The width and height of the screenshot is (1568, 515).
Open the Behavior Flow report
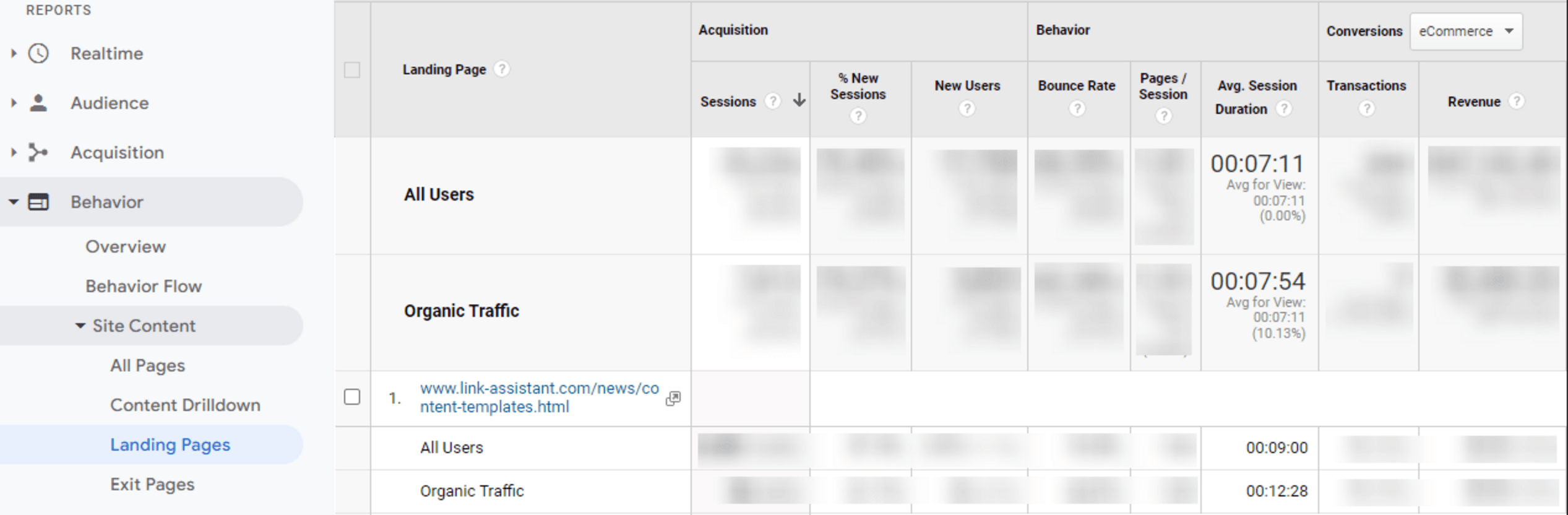(144, 285)
